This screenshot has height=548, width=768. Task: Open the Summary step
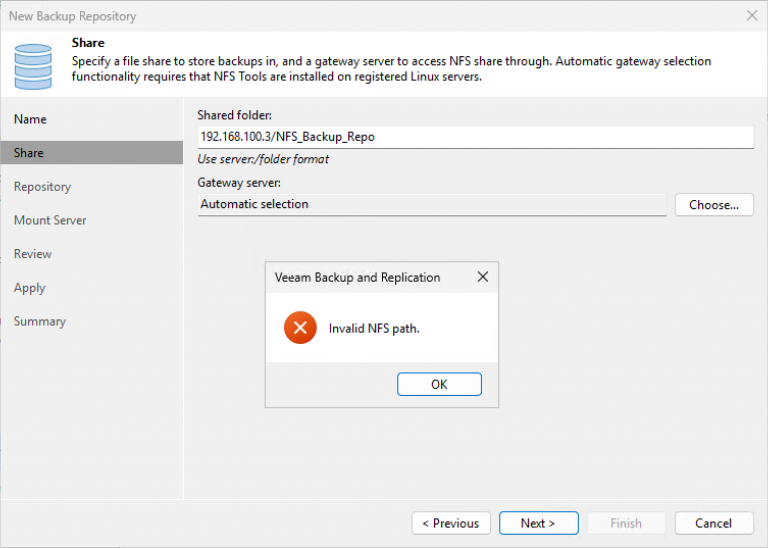click(x=40, y=321)
